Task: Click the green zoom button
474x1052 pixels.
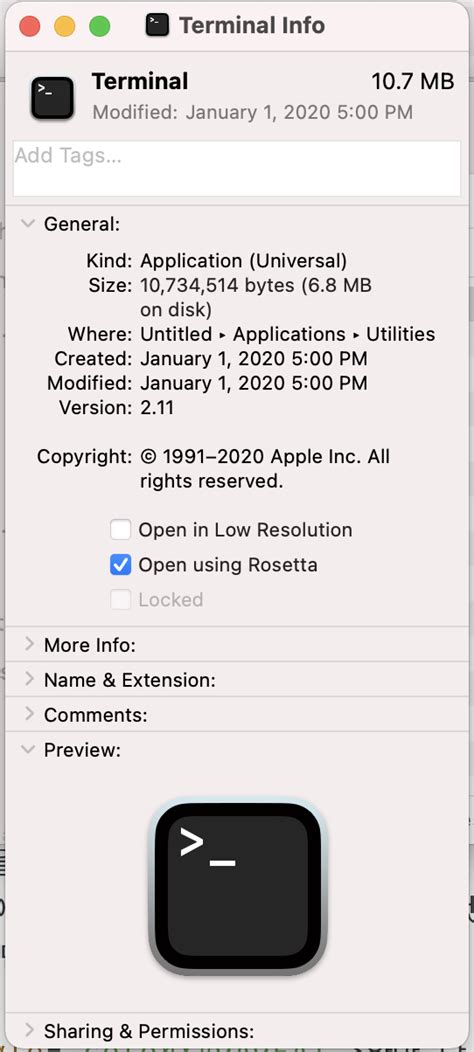Action: [100, 27]
